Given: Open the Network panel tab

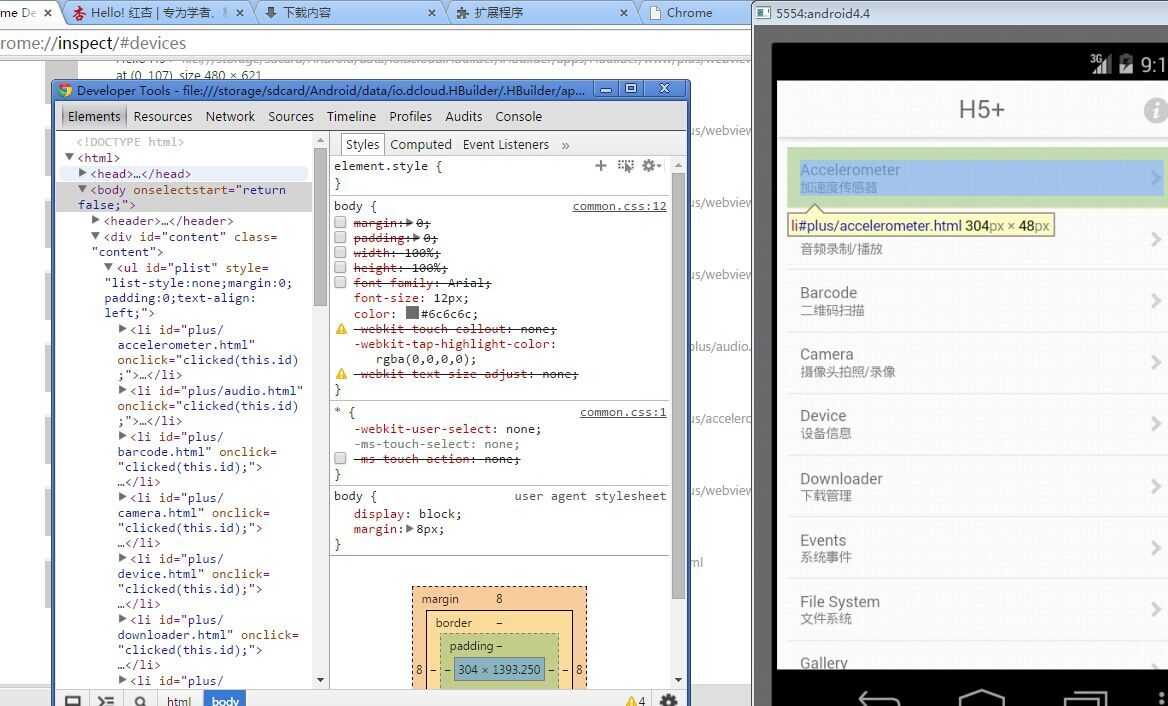Looking at the screenshot, I should click(x=230, y=116).
